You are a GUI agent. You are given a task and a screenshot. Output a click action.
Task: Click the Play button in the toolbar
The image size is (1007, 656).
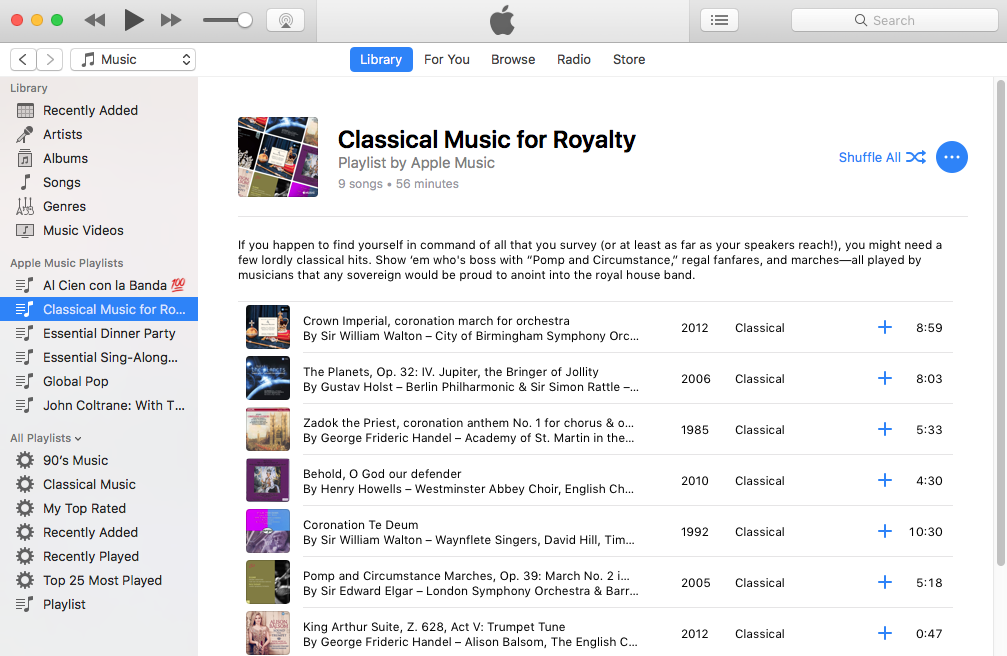coord(134,20)
